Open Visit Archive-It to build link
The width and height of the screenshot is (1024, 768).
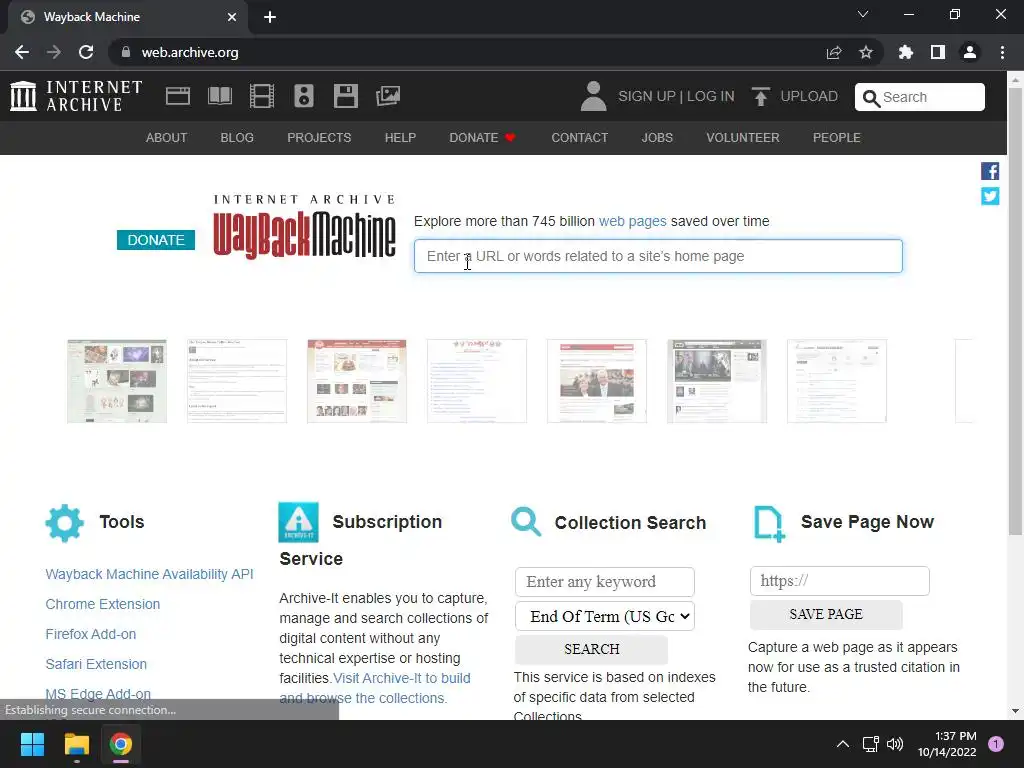pos(402,679)
